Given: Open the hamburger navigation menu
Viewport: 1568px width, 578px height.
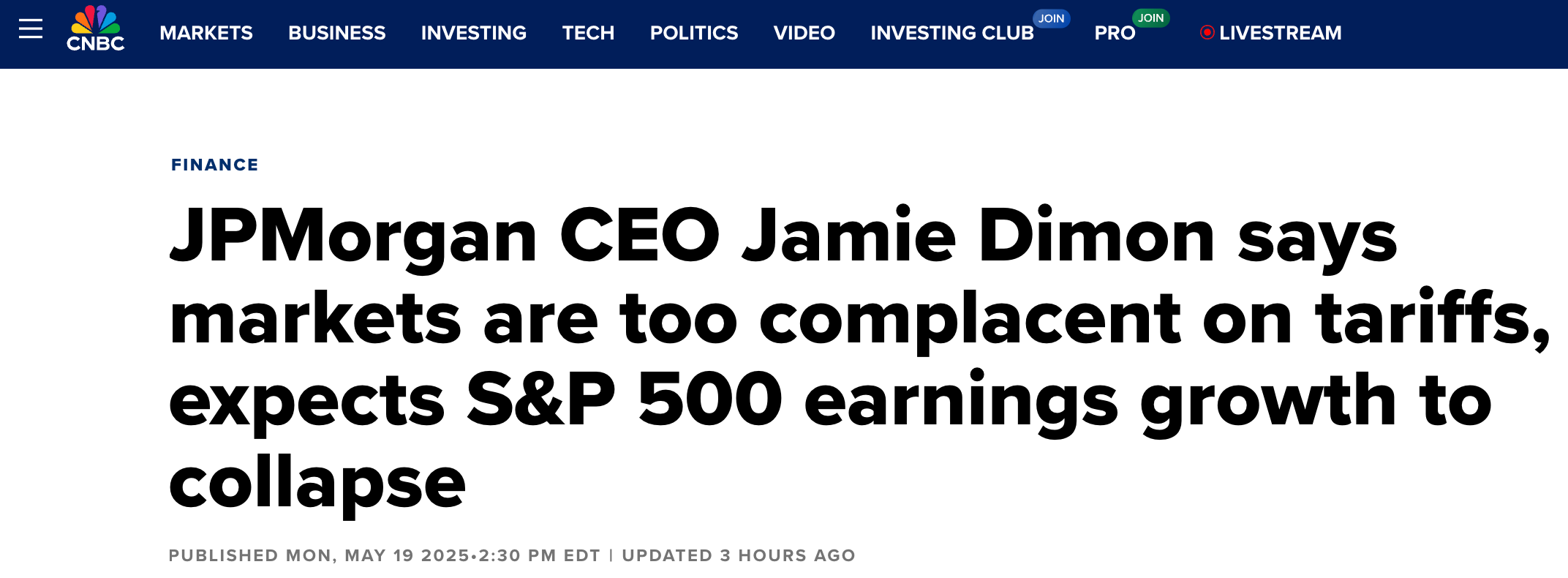Looking at the screenshot, I should 31,29.
